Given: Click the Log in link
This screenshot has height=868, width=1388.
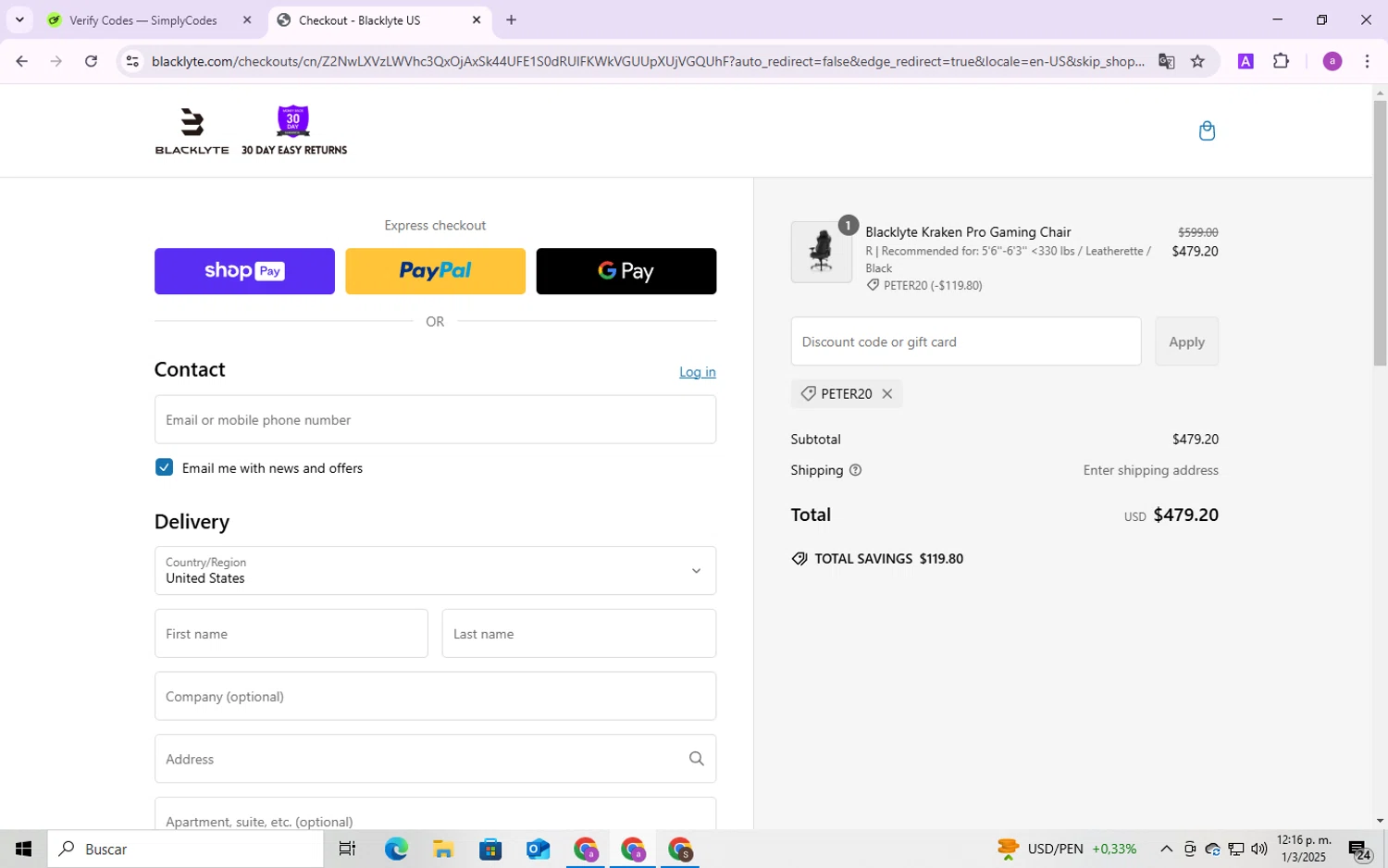Looking at the screenshot, I should (x=698, y=372).
